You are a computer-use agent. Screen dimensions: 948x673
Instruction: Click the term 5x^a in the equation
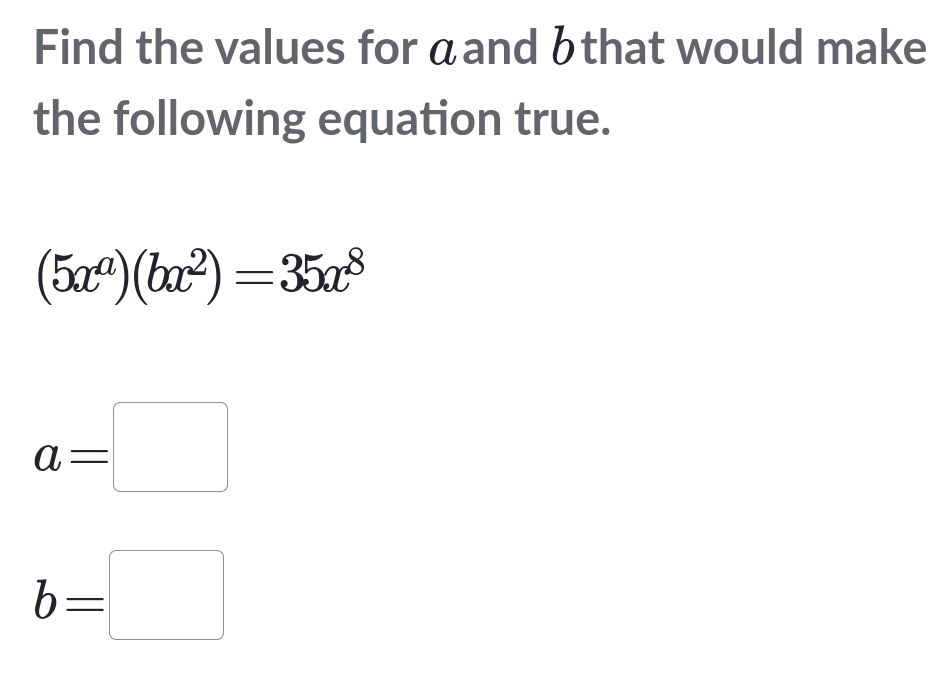(x=85, y=273)
